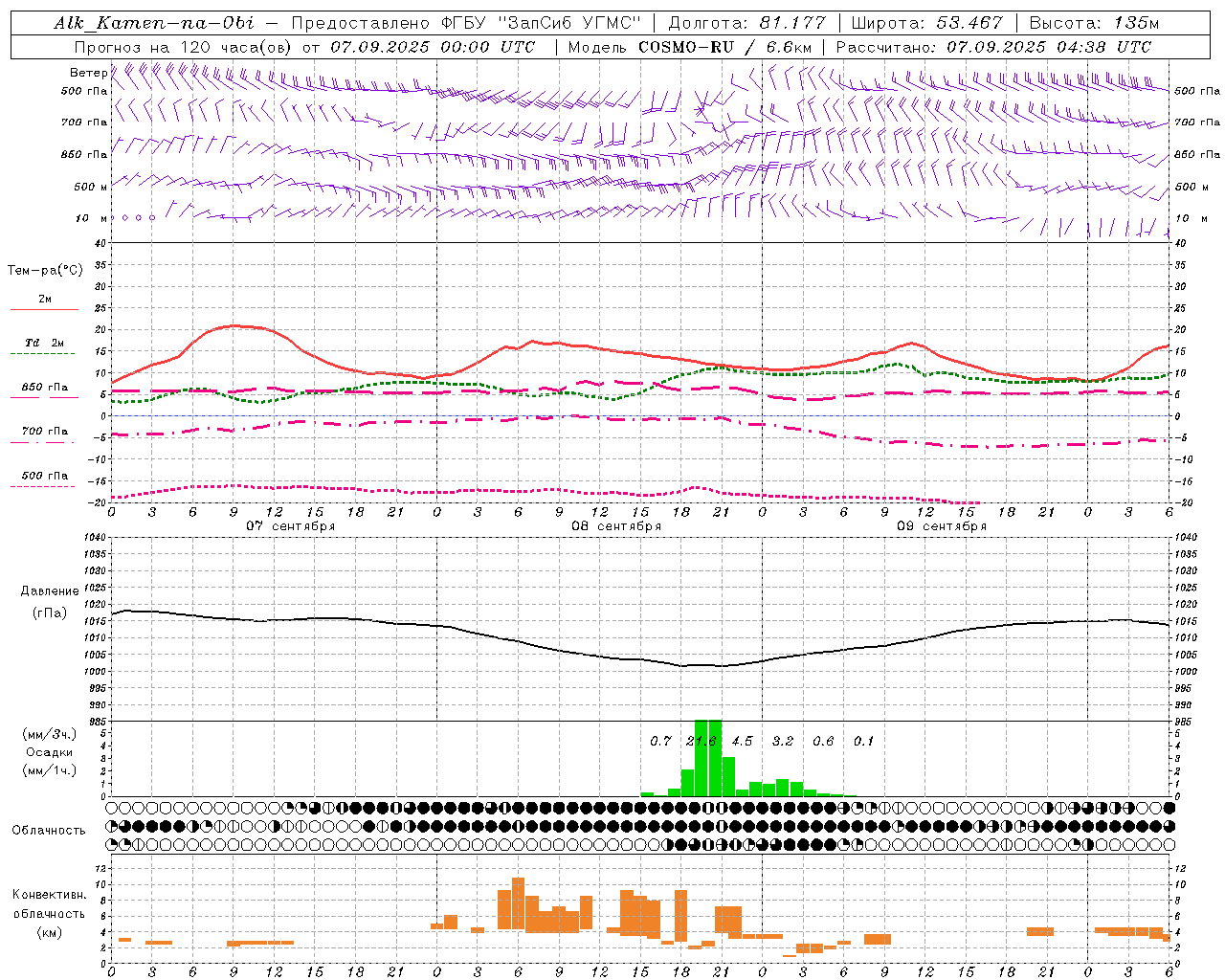
Task: Click the Прогноз на 120 часа(ов) text
Action: (185, 47)
